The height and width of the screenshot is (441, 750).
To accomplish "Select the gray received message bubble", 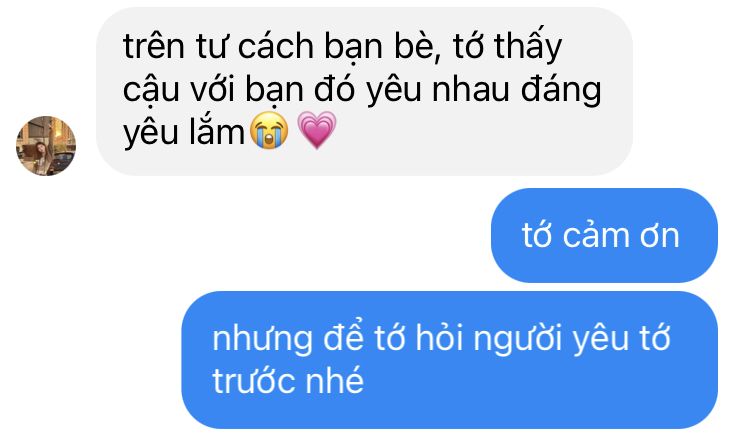I will [x=364, y=91].
